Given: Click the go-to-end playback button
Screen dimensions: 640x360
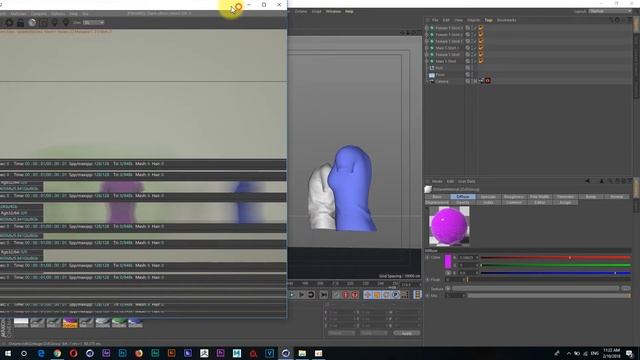Looking at the screenshot, I should pos(324,294).
